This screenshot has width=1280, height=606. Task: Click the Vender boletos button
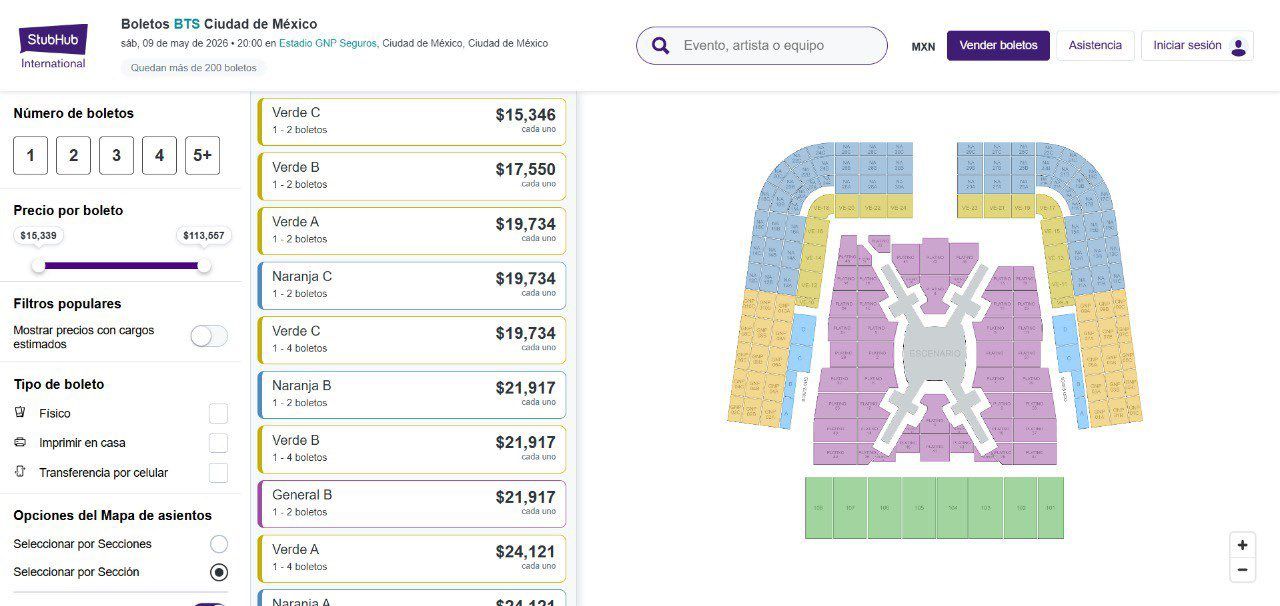click(x=998, y=45)
